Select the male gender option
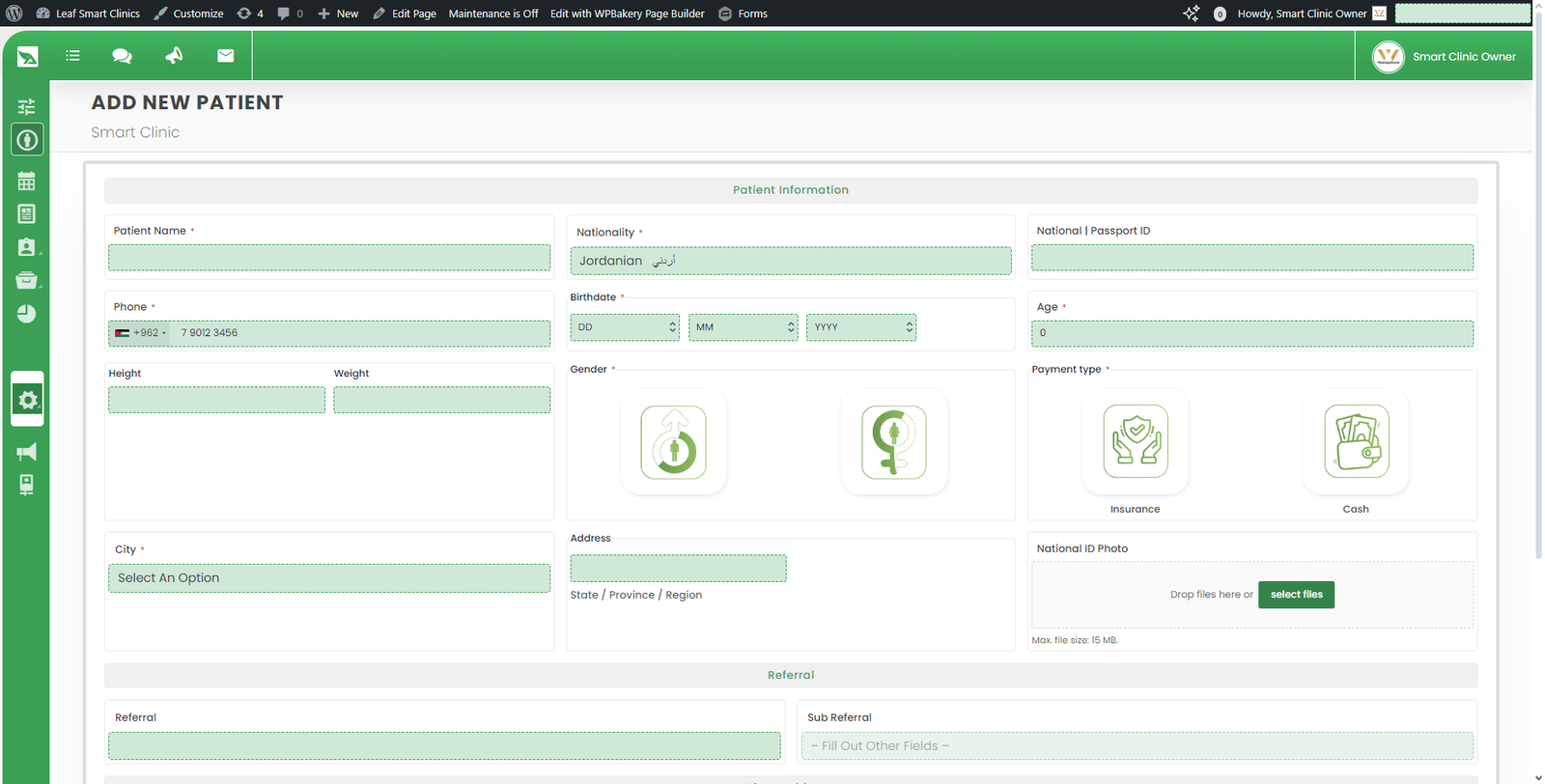This screenshot has height=784, width=1545. click(673, 442)
